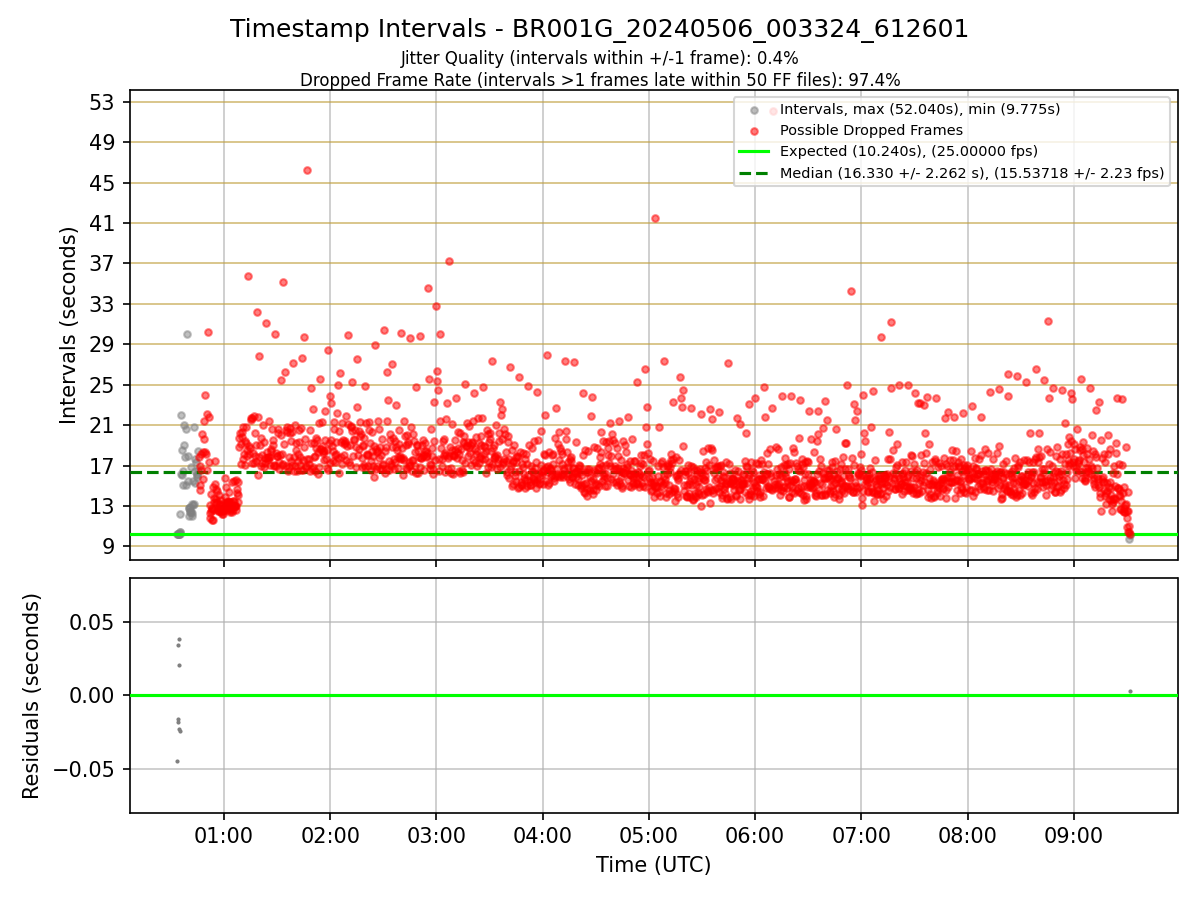Click the highest red outlier point near 01:45
Image resolution: width=1200 pixels, height=900 pixels.
(x=307, y=170)
